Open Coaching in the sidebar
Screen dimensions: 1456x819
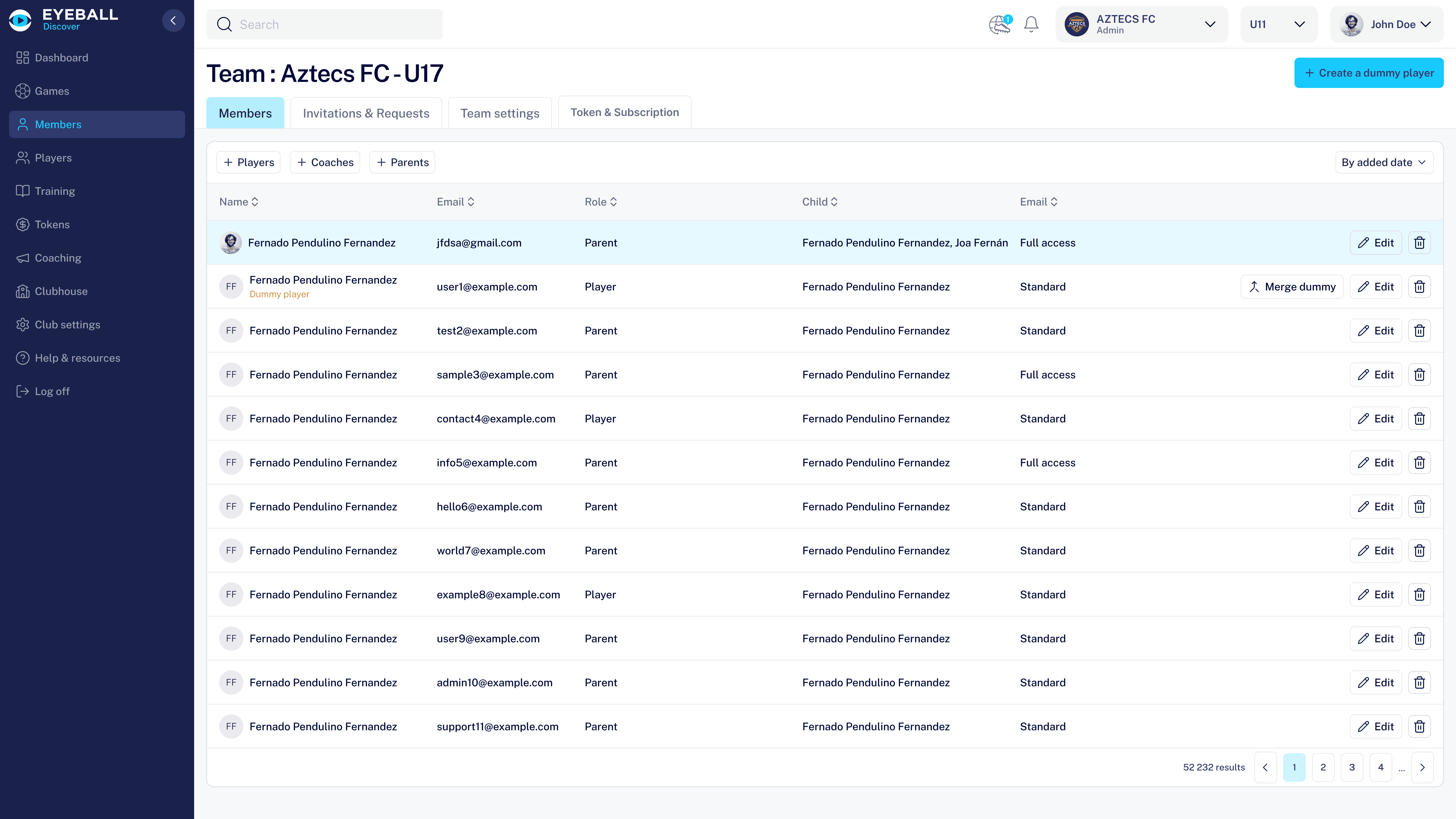(x=97, y=258)
